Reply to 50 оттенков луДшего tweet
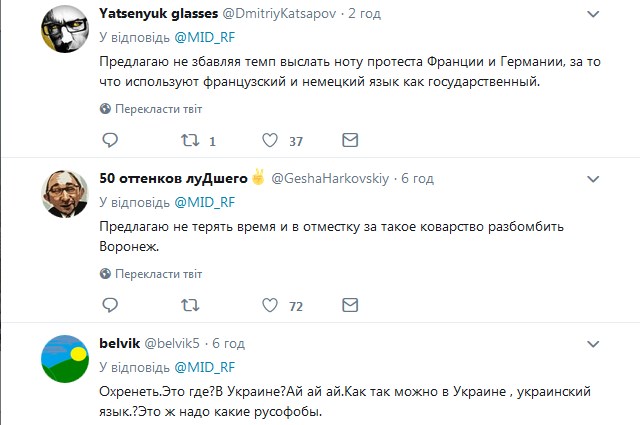640x425 pixels. [107, 306]
